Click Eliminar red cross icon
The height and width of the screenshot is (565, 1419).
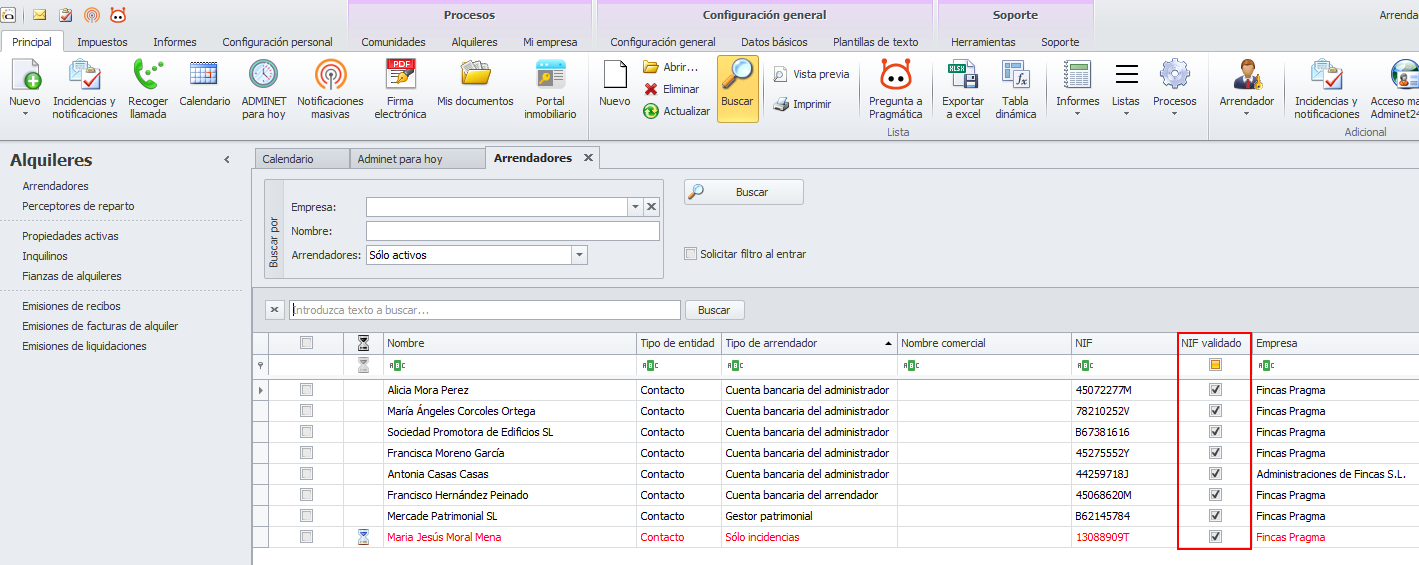coord(651,89)
